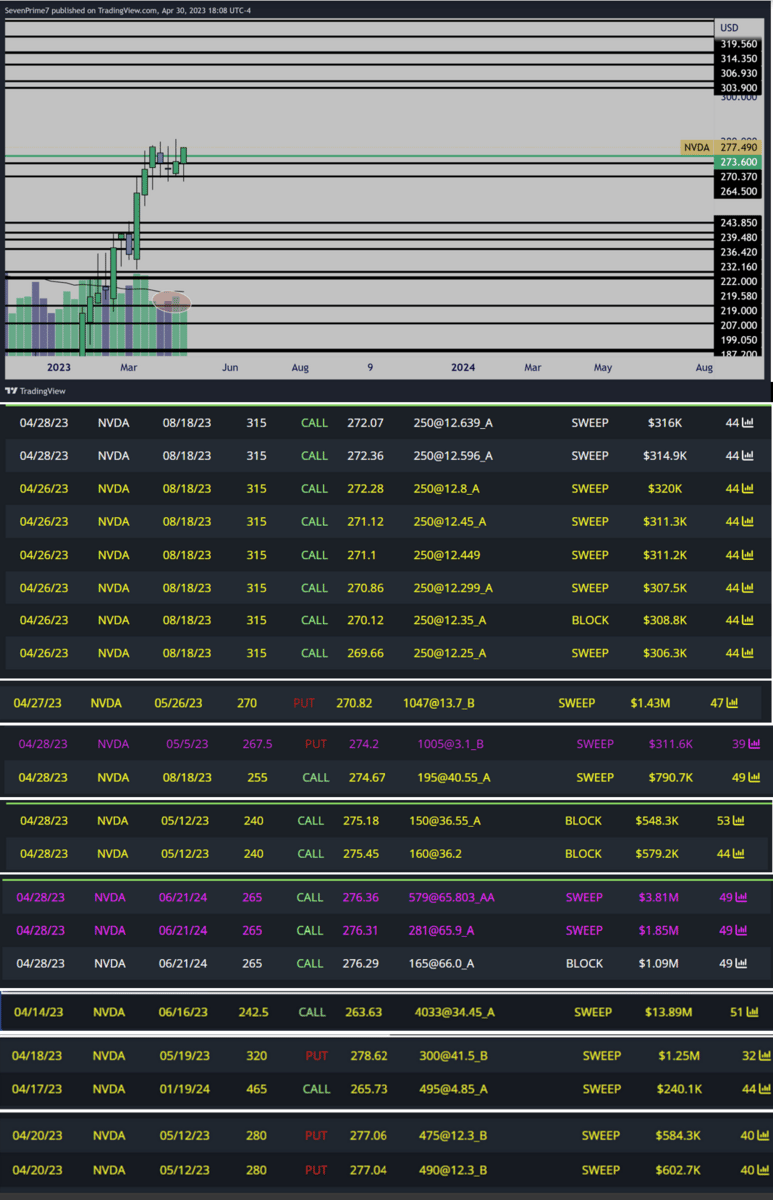Image resolution: width=773 pixels, height=1200 pixels.
Task: Click the 1005@3.1_B trade detail
Action: pos(450,744)
